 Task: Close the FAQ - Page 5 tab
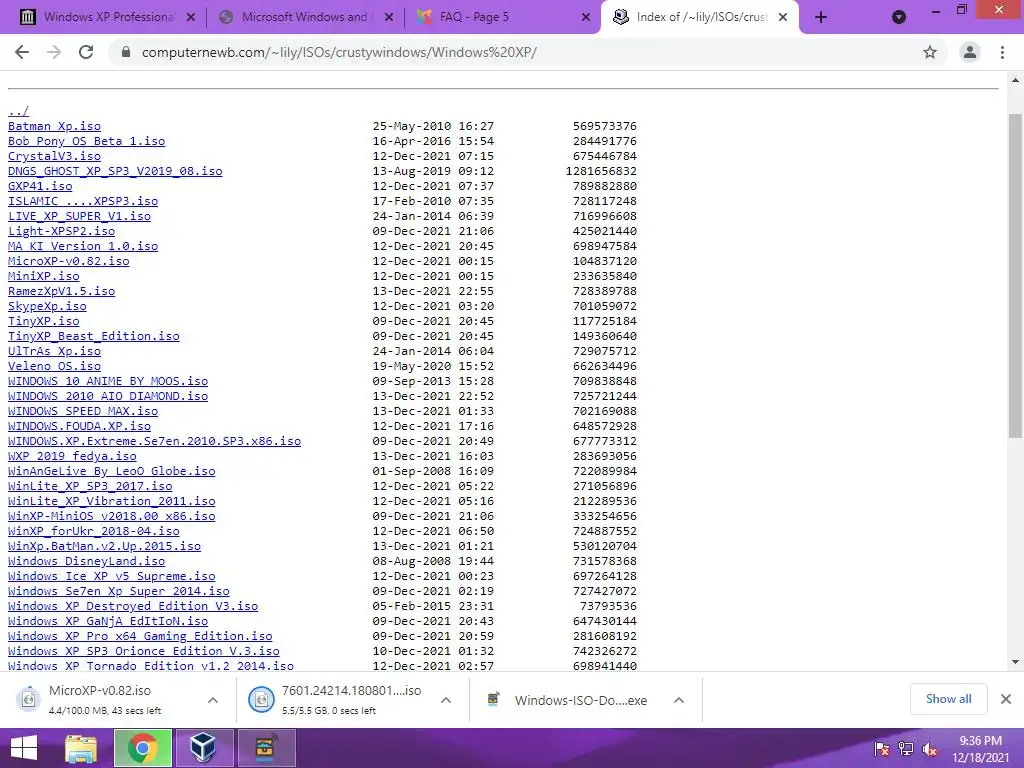[586, 18]
